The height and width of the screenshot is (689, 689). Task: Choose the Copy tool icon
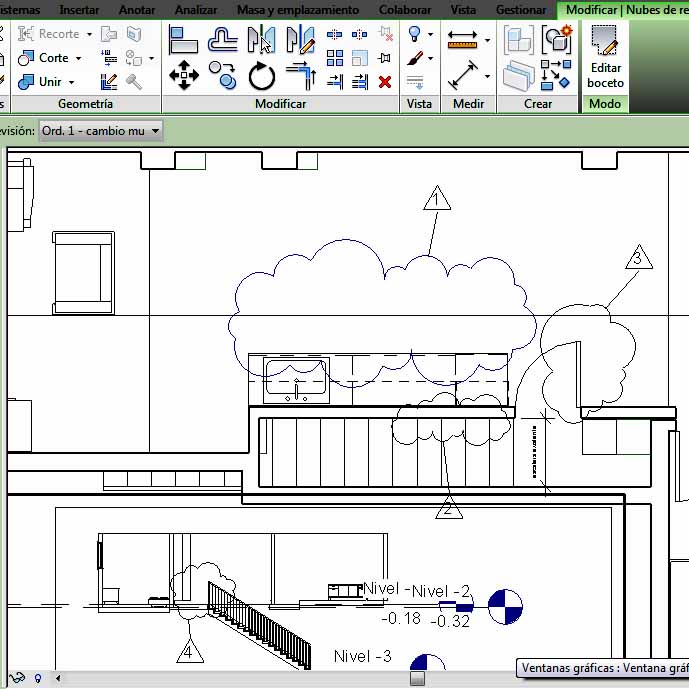point(222,74)
